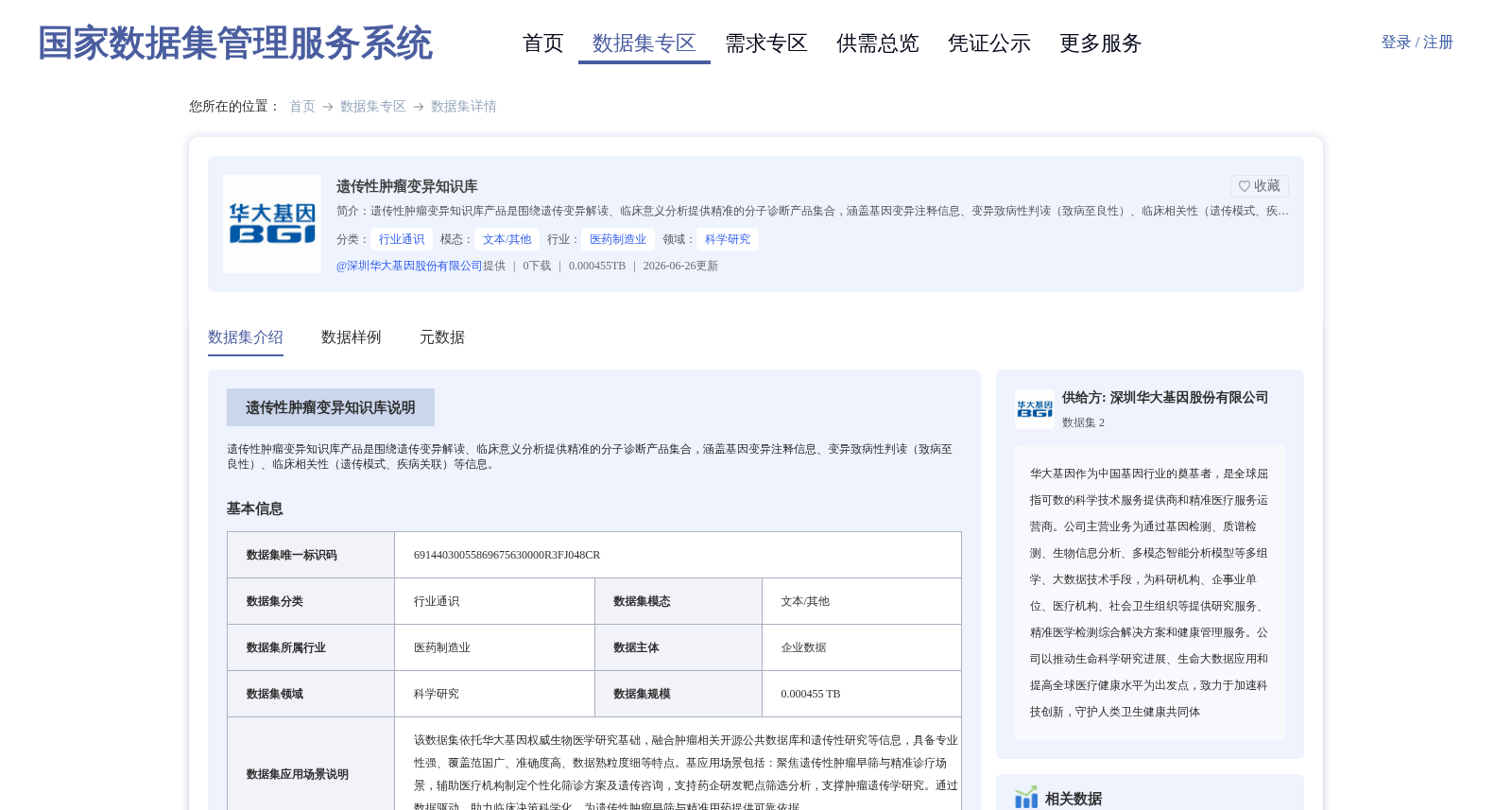This screenshot has width=1512, height=810.
Task: Click the heart icon beside 收藏
Action: tap(1245, 186)
